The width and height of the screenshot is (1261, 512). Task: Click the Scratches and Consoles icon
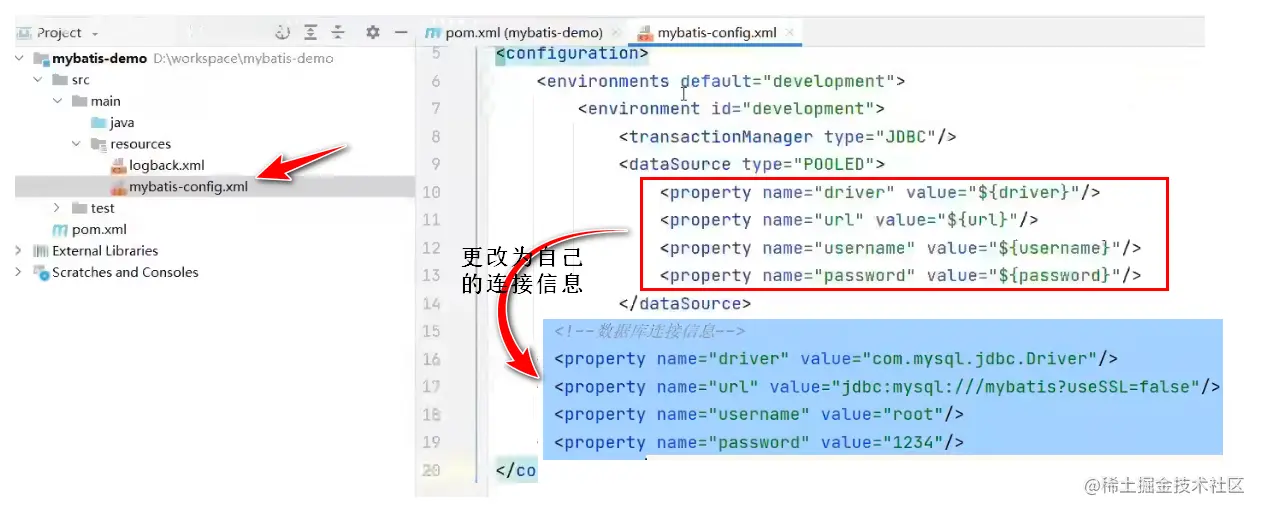tap(41, 272)
